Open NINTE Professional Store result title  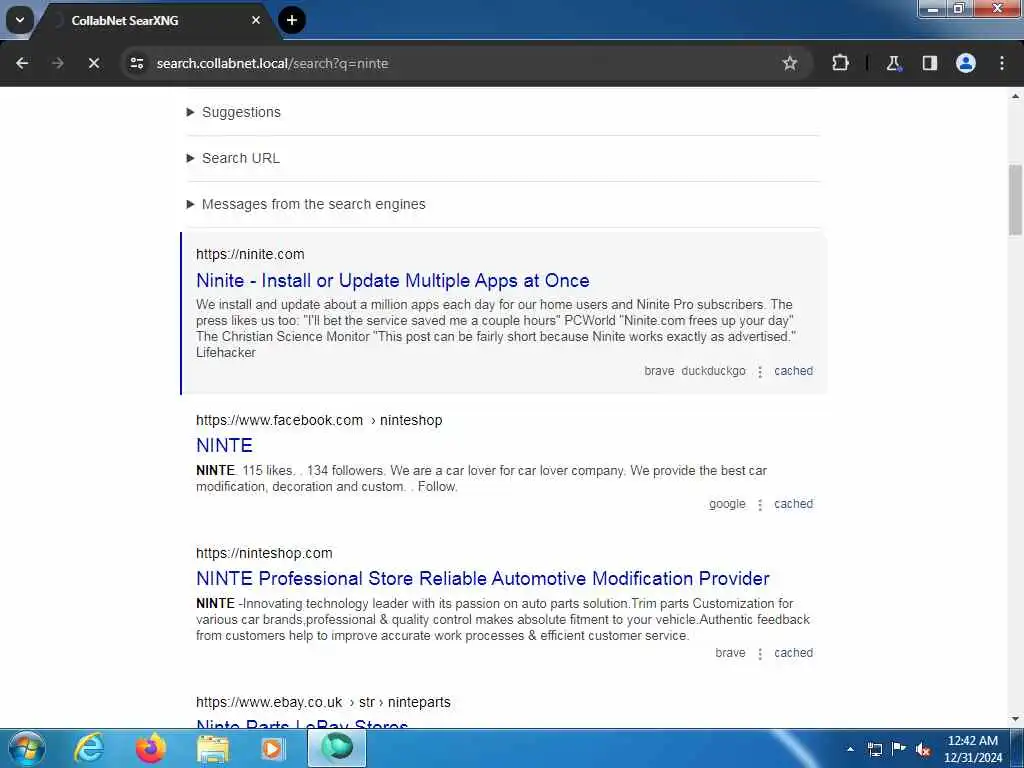pyautogui.click(x=483, y=579)
